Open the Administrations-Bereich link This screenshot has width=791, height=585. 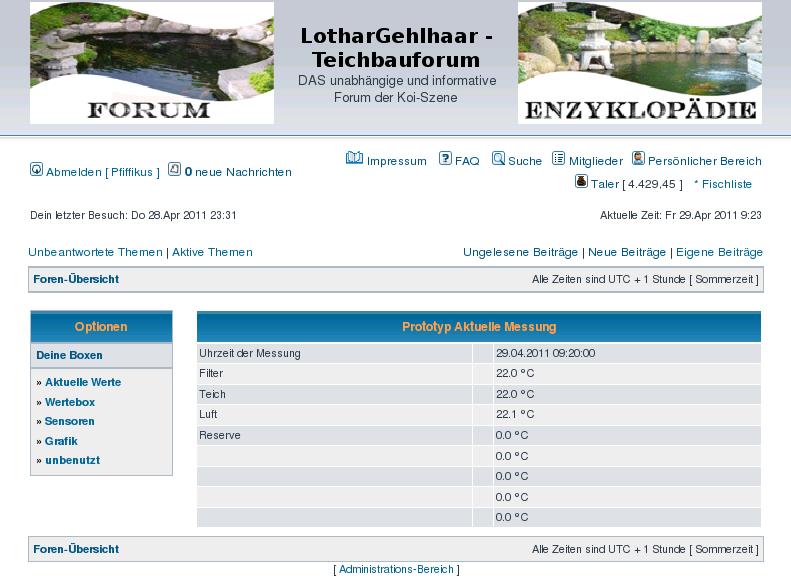pyautogui.click(x=396, y=569)
